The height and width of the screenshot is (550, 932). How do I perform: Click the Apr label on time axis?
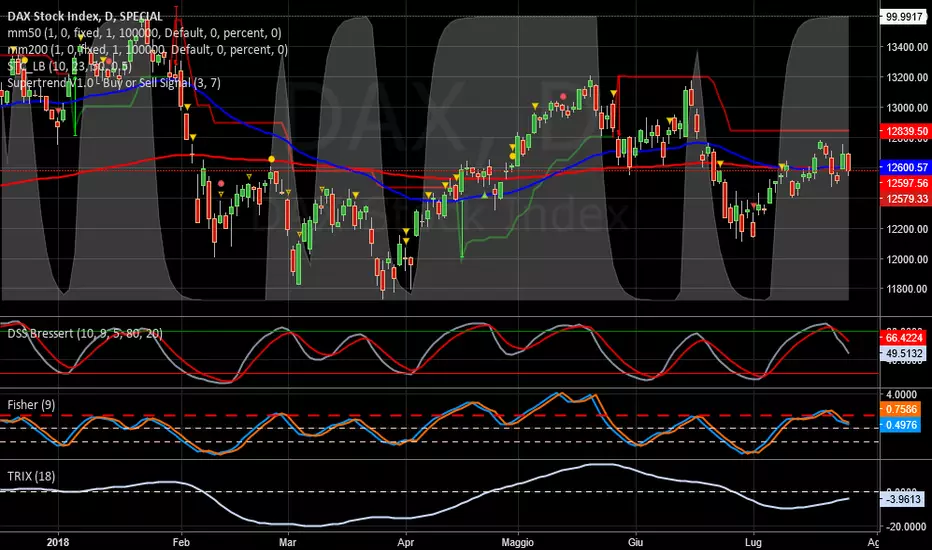point(405,542)
